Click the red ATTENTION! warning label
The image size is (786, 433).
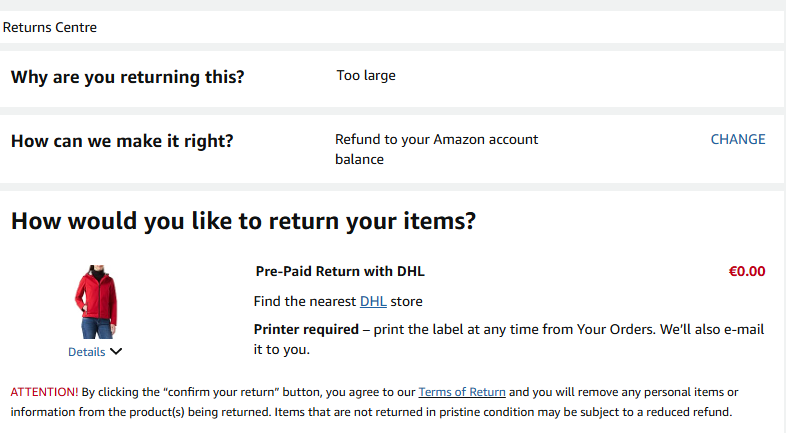point(44,392)
